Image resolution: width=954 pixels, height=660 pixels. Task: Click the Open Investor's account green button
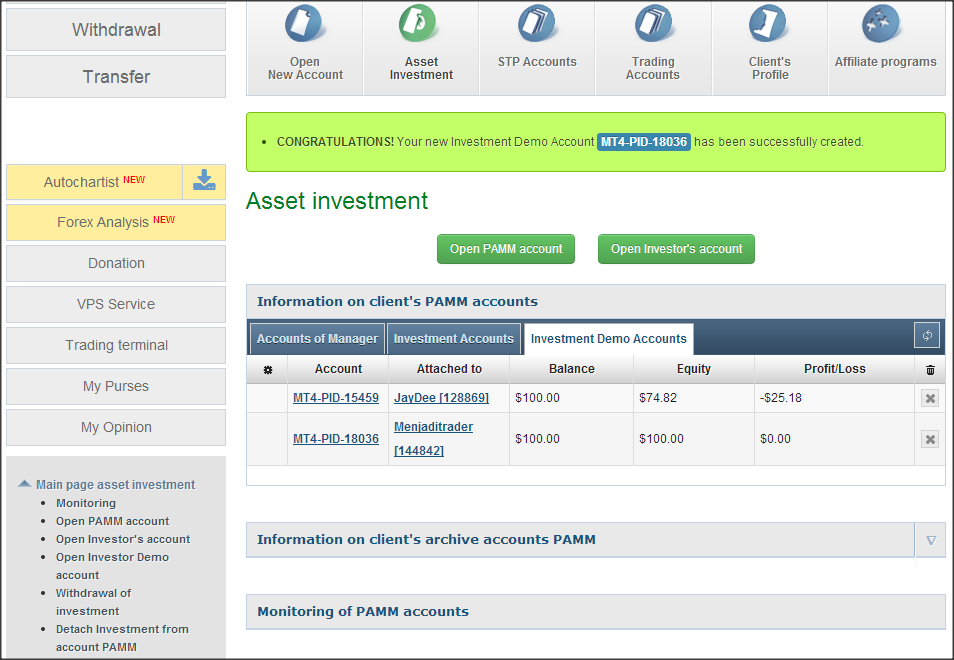[x=676, y=249]
